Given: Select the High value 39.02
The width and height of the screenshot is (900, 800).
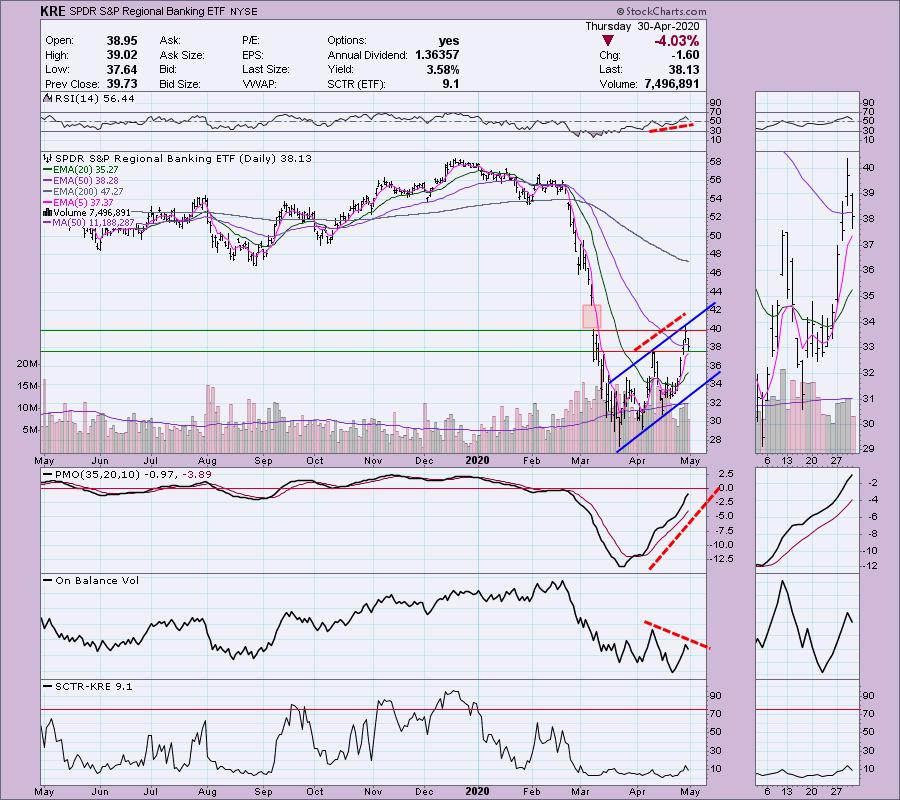Looking at the screenshot, I should [x=122, y=55].
